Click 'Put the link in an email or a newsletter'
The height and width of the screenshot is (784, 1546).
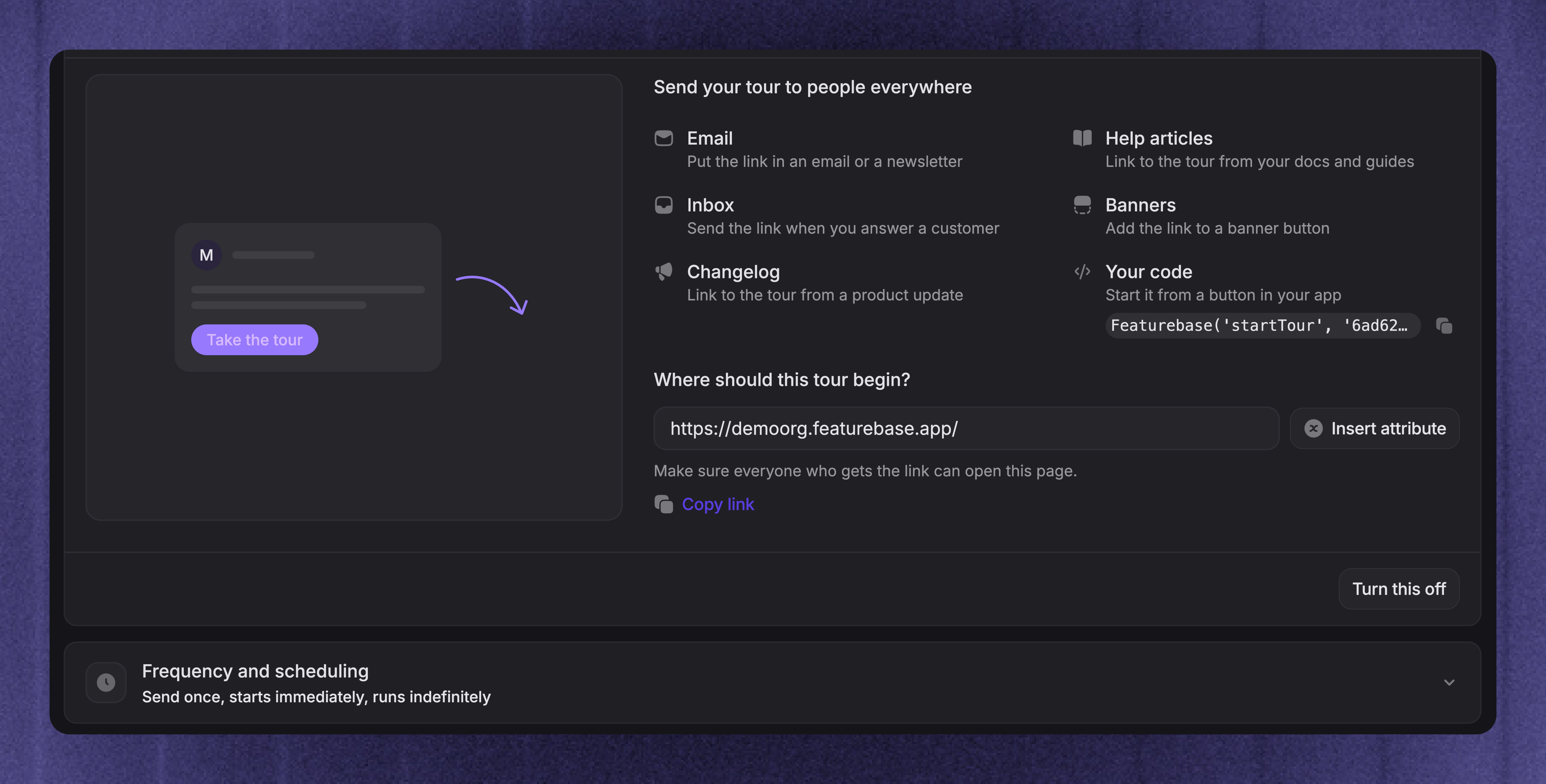pos(825,161)
